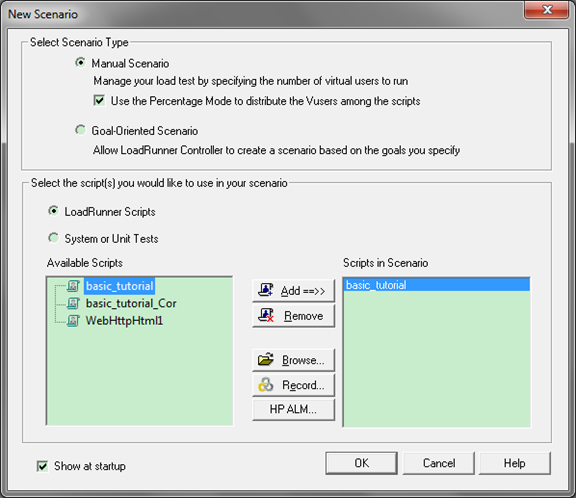Click the Browse open-folder icon
Screen dimensions: 576x498
click(266, 360)
